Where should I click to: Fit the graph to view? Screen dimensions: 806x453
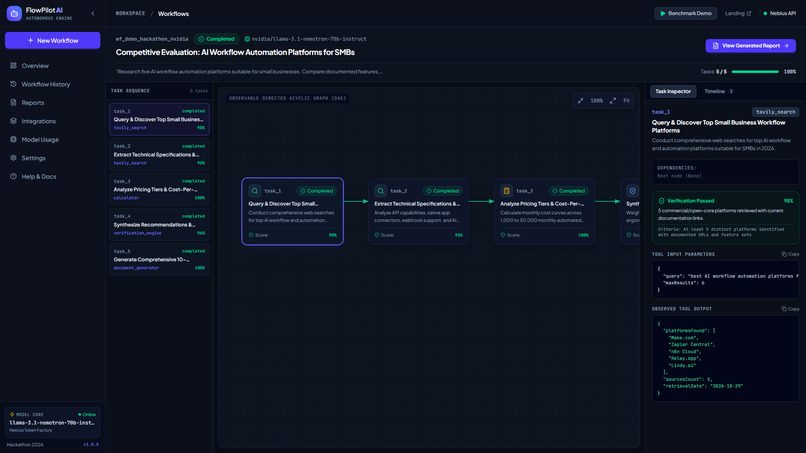[626, 101]
